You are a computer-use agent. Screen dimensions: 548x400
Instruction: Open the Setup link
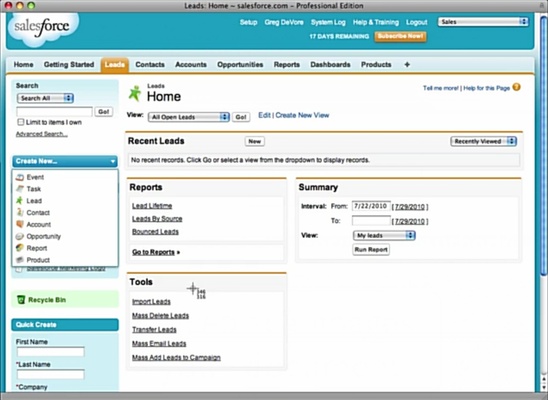pyautogui.click(x=248, y=22)
